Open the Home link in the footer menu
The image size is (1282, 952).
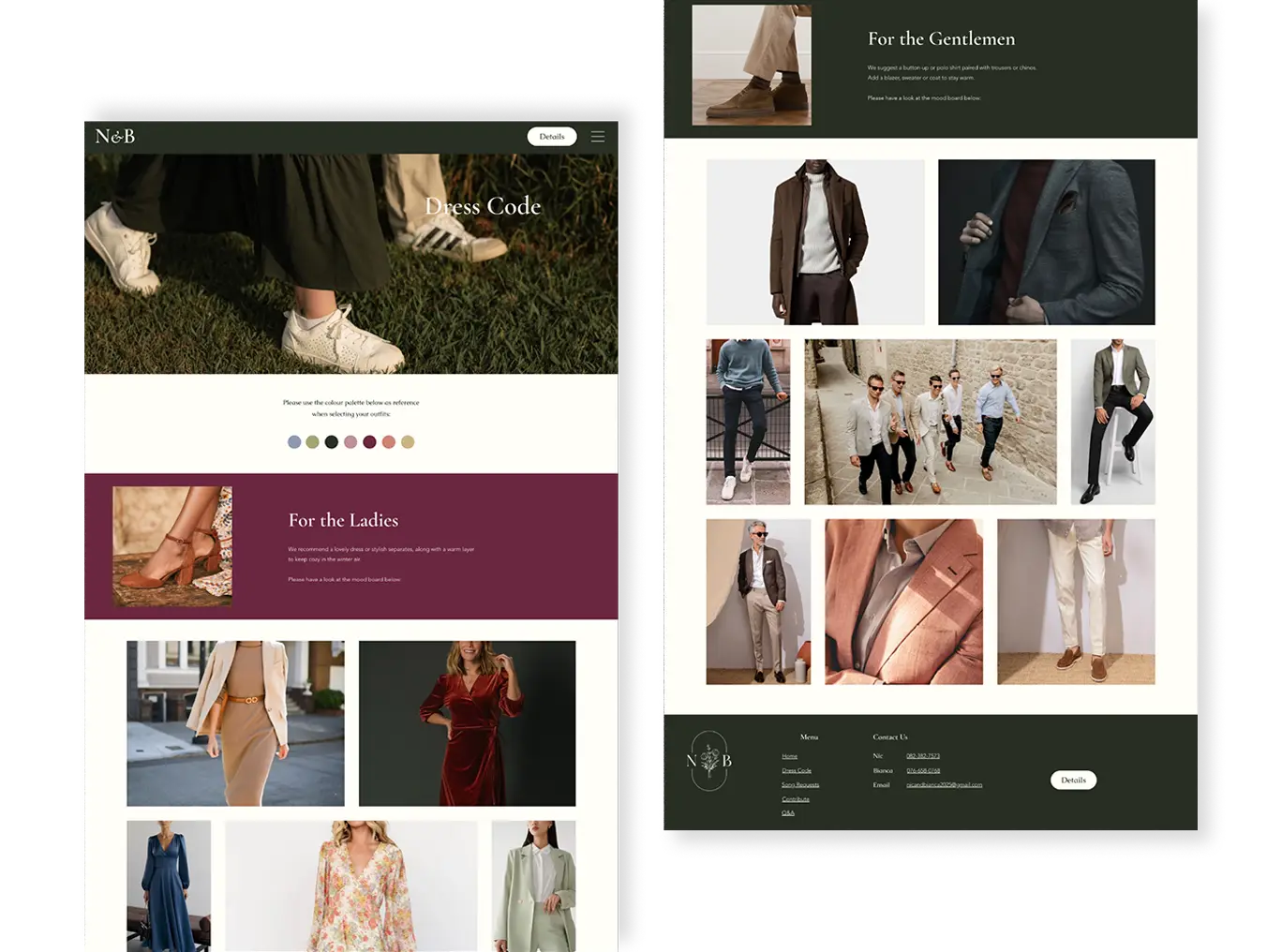pyautogui.click(x=790, y=756)
